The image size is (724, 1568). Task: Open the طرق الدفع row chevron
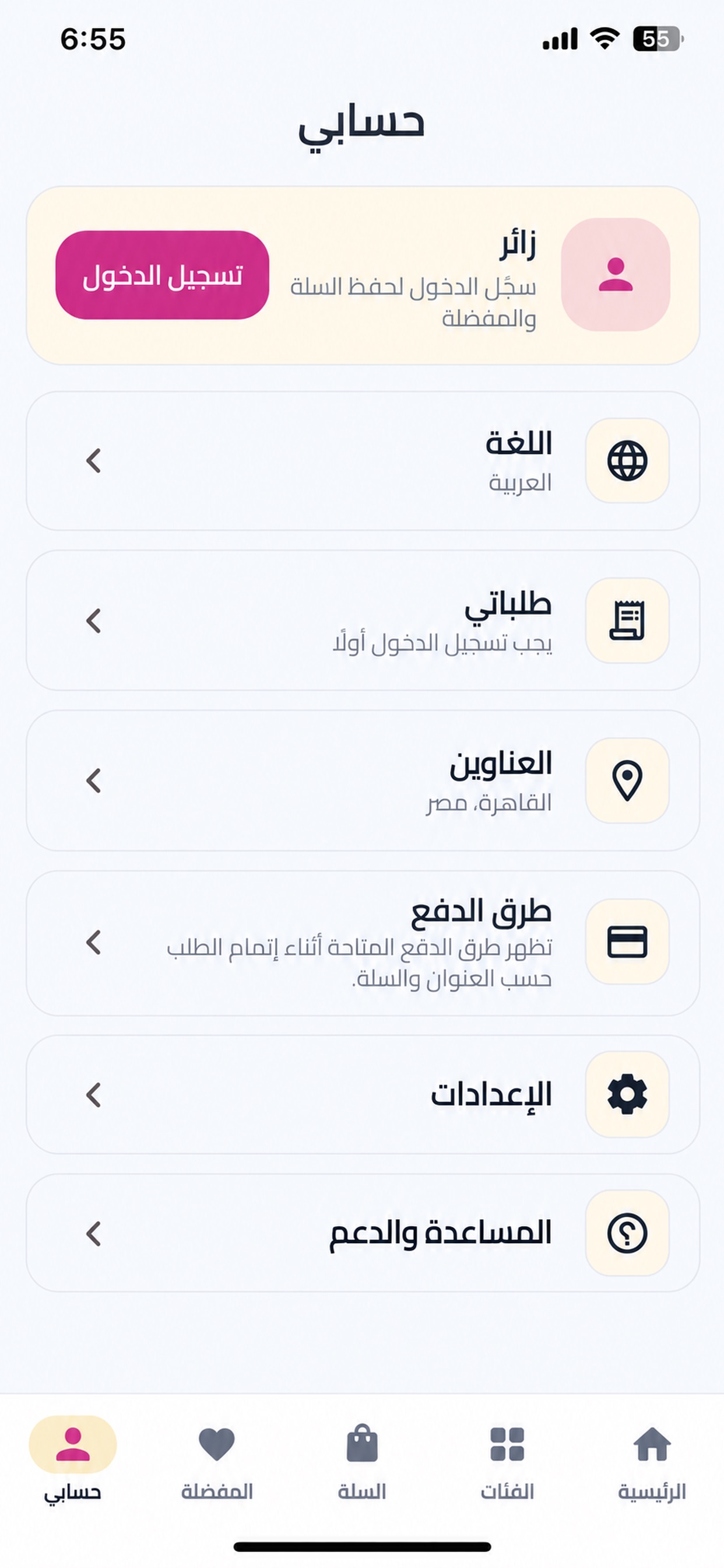tap(94, 942)
